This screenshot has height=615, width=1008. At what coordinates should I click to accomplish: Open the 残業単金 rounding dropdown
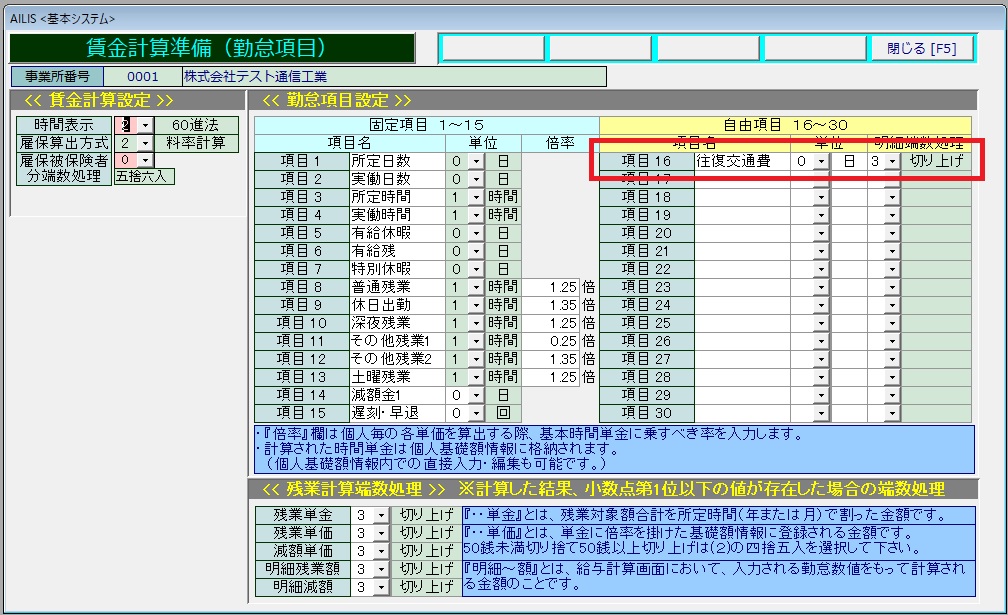[380, 516]
